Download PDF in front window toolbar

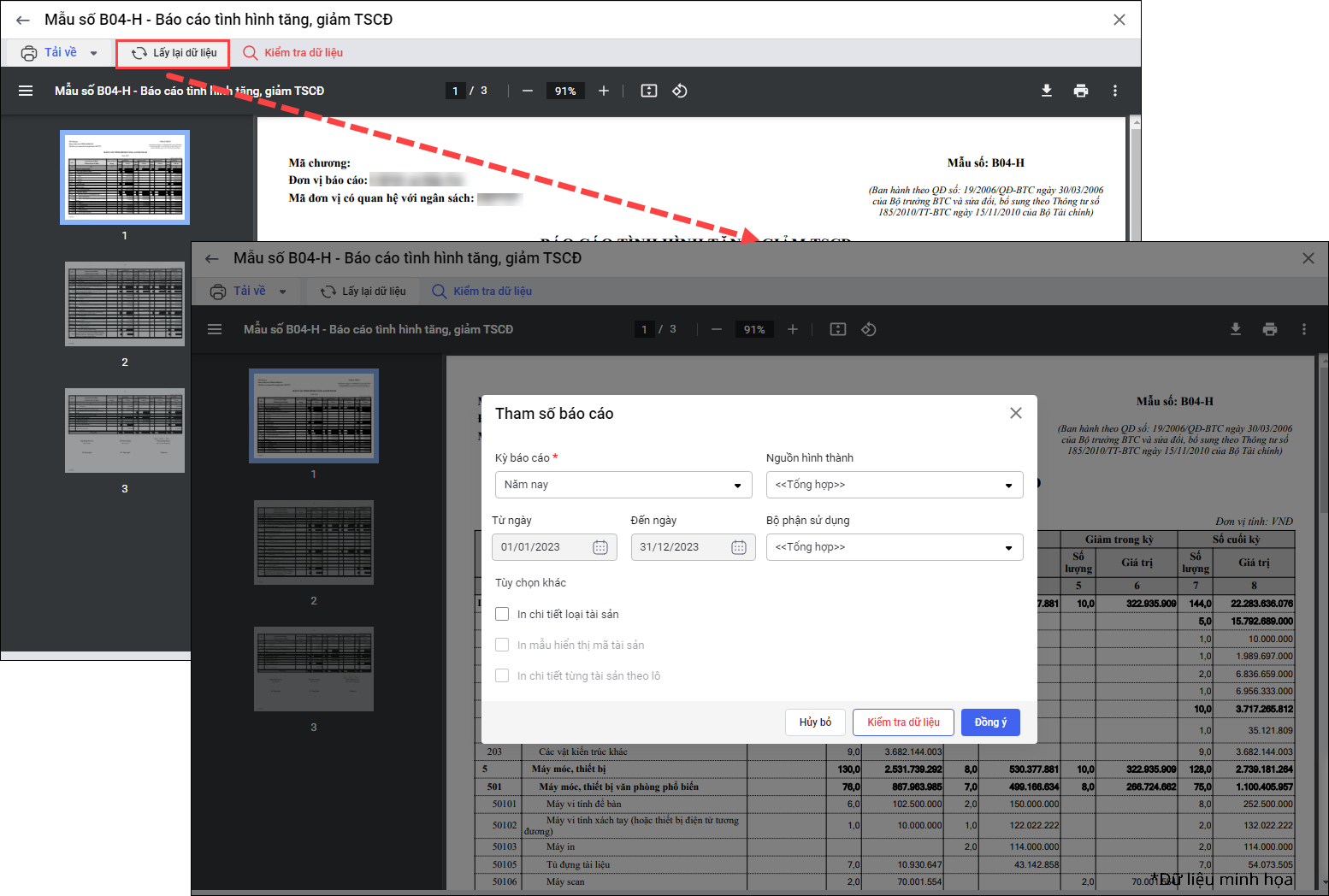(x=1236, y=329)
